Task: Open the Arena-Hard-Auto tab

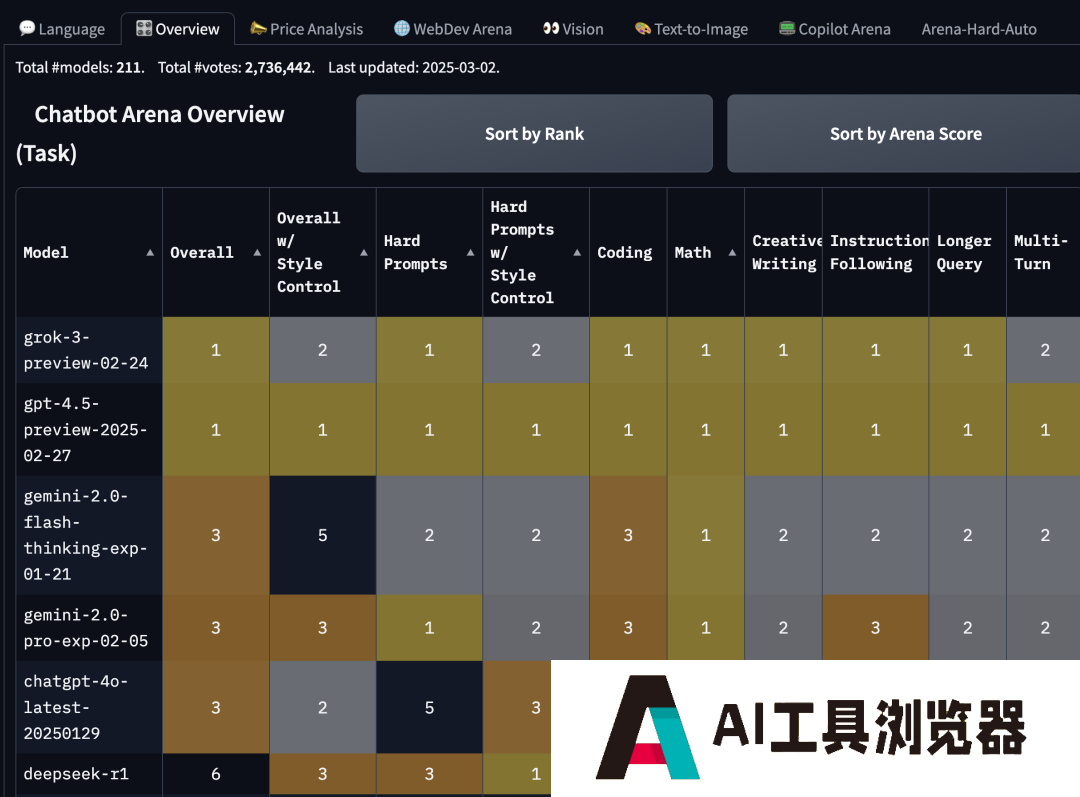Action: coord(979,29)
